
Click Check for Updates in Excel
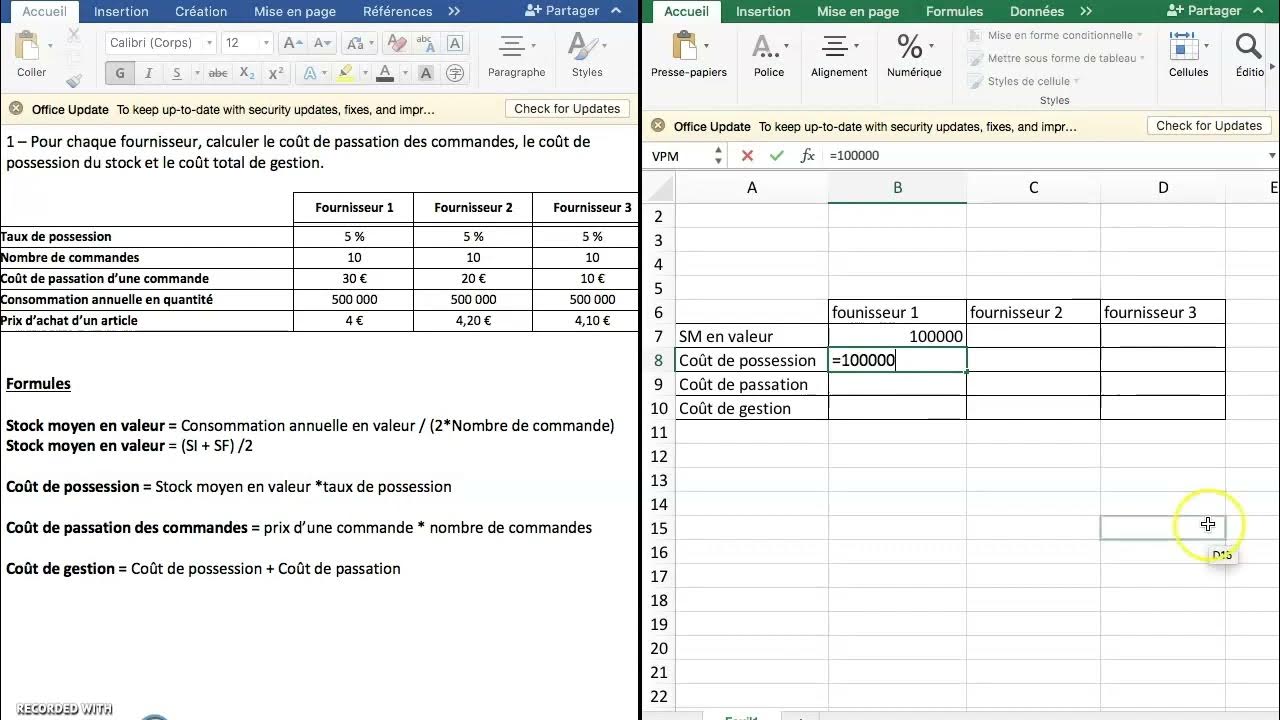[x=1209, y=125]
